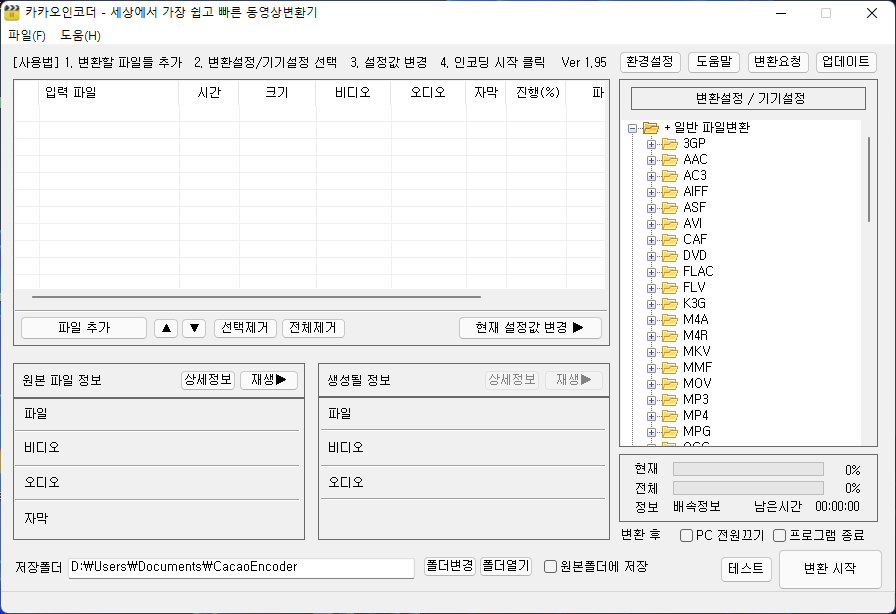Click the 폴더열기 button
Screen dimensions: 896x614
(x=506, y=566)
